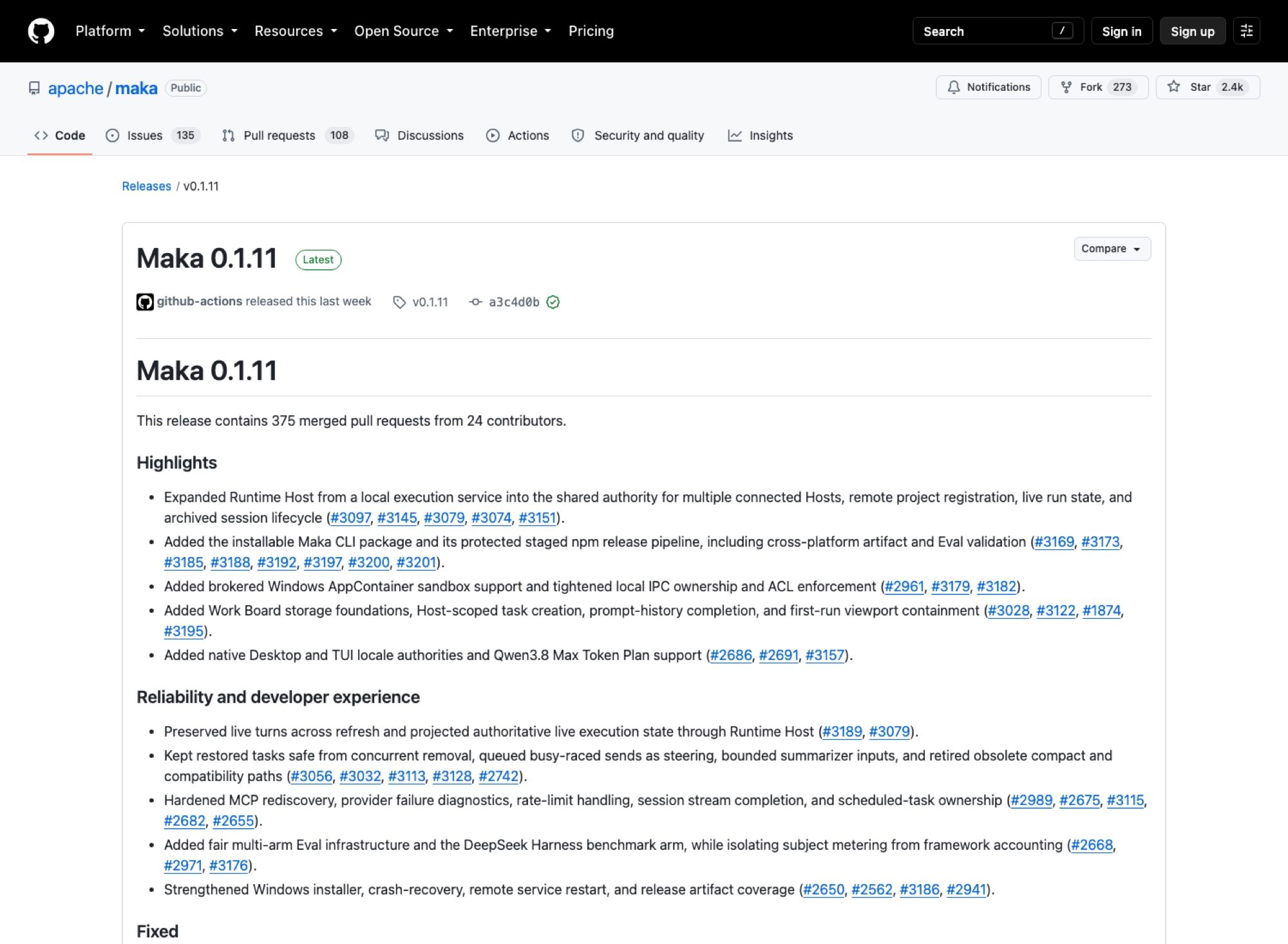Open pull request #2989

click(1031, 800)
